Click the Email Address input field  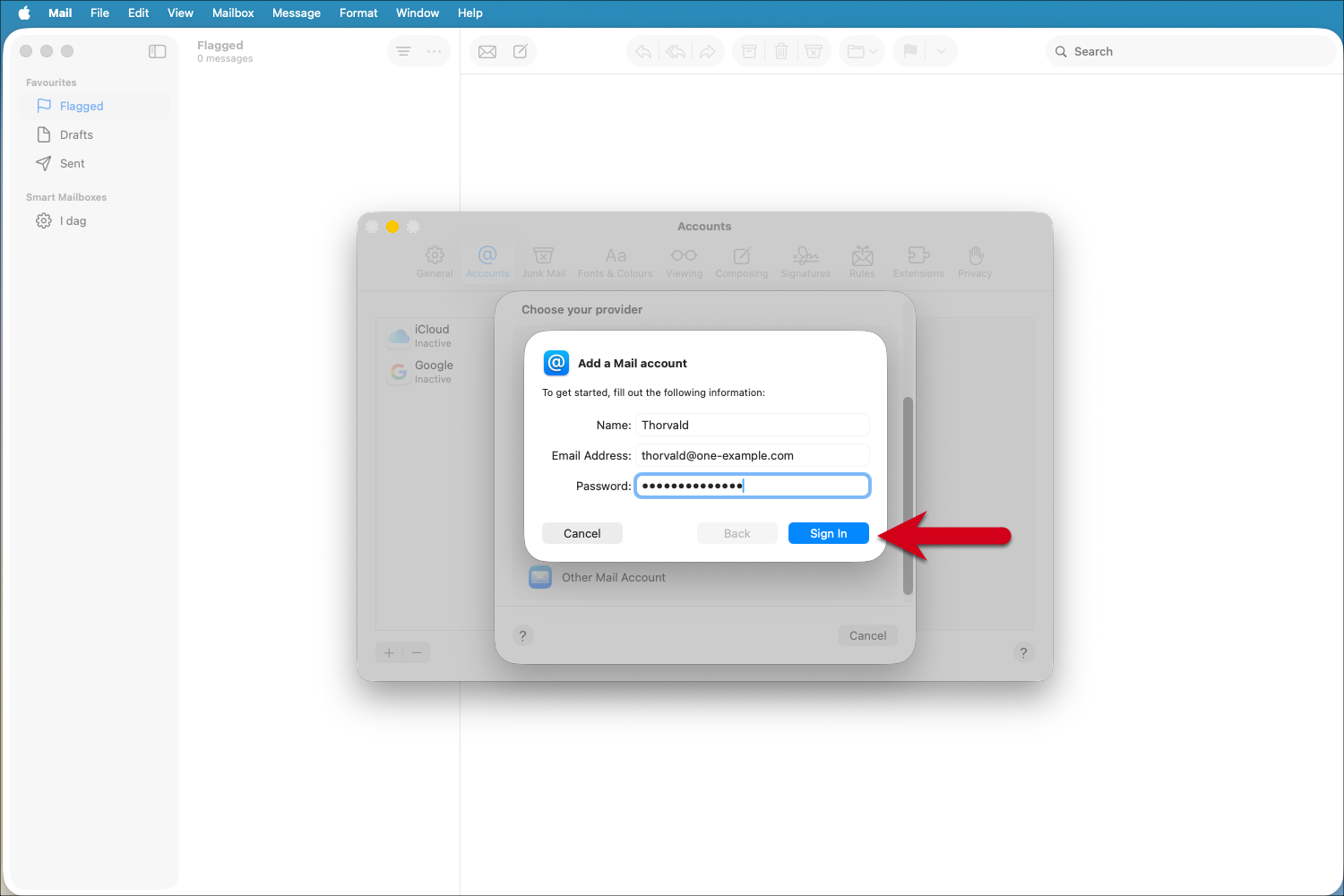752,455
